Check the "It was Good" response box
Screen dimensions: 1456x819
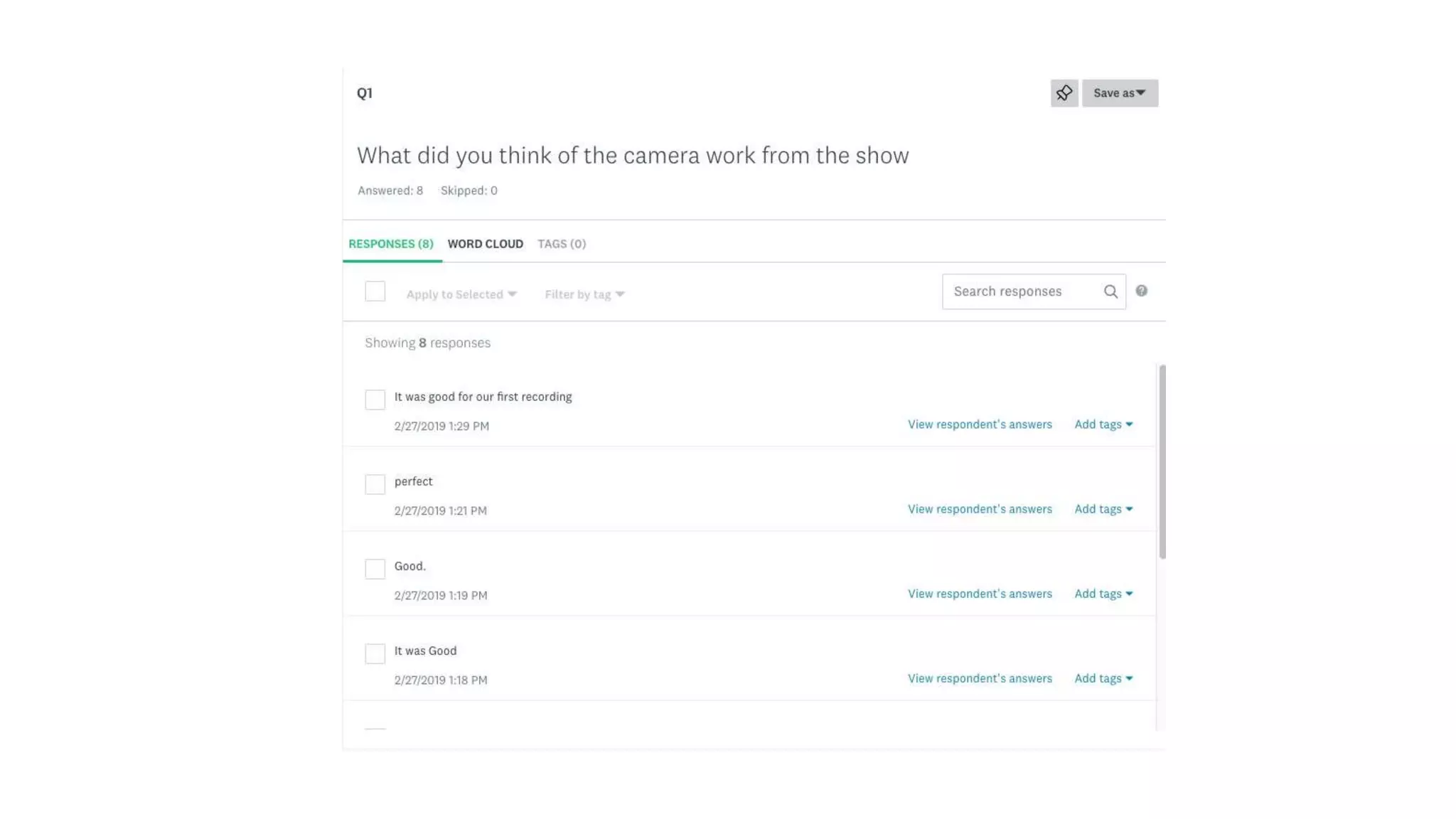tap(375, 653)
